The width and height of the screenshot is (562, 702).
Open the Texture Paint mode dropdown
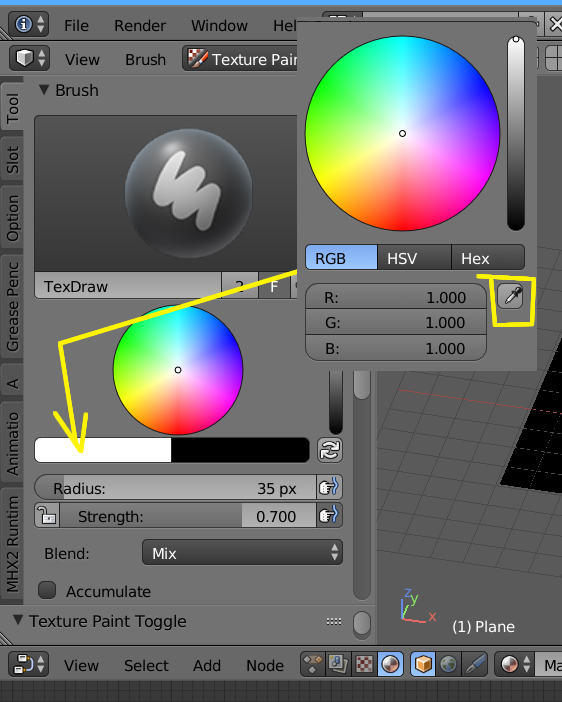click(241, 59)
